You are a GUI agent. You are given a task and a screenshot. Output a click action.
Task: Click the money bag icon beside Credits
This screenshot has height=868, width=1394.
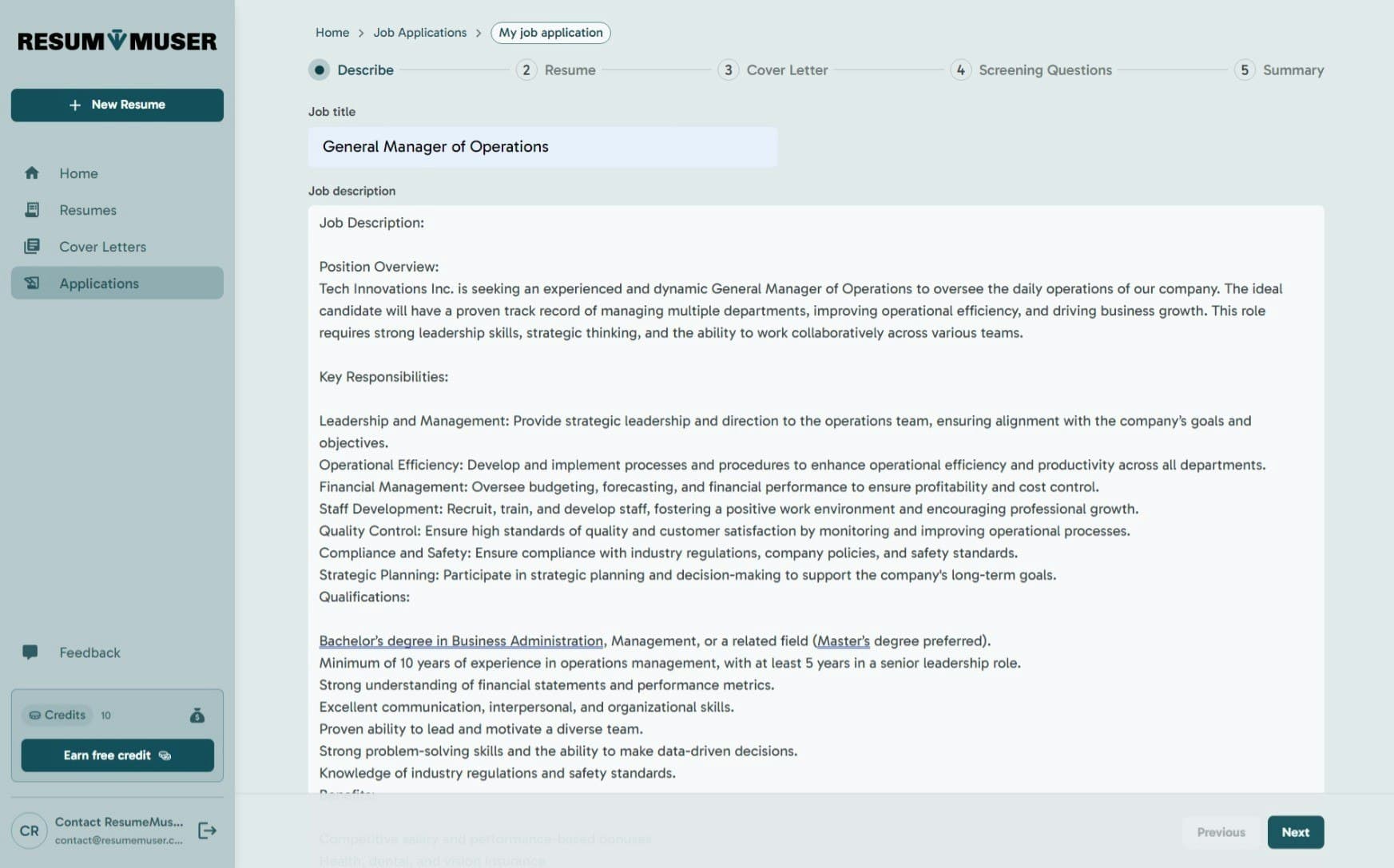pos(197,715)
